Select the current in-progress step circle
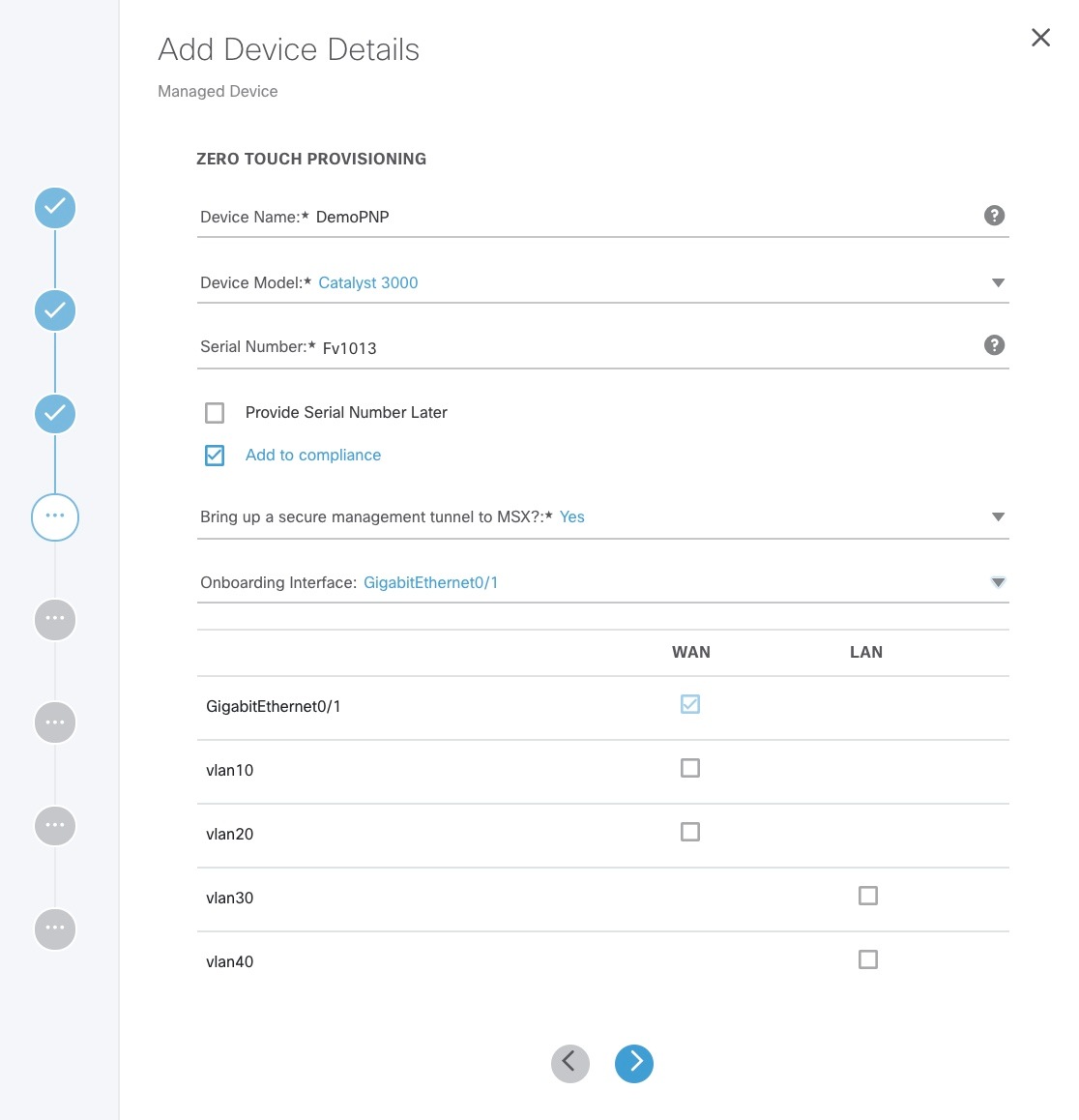The width and height of the screenshot is (1079, 1120). (x=54, y=516)
